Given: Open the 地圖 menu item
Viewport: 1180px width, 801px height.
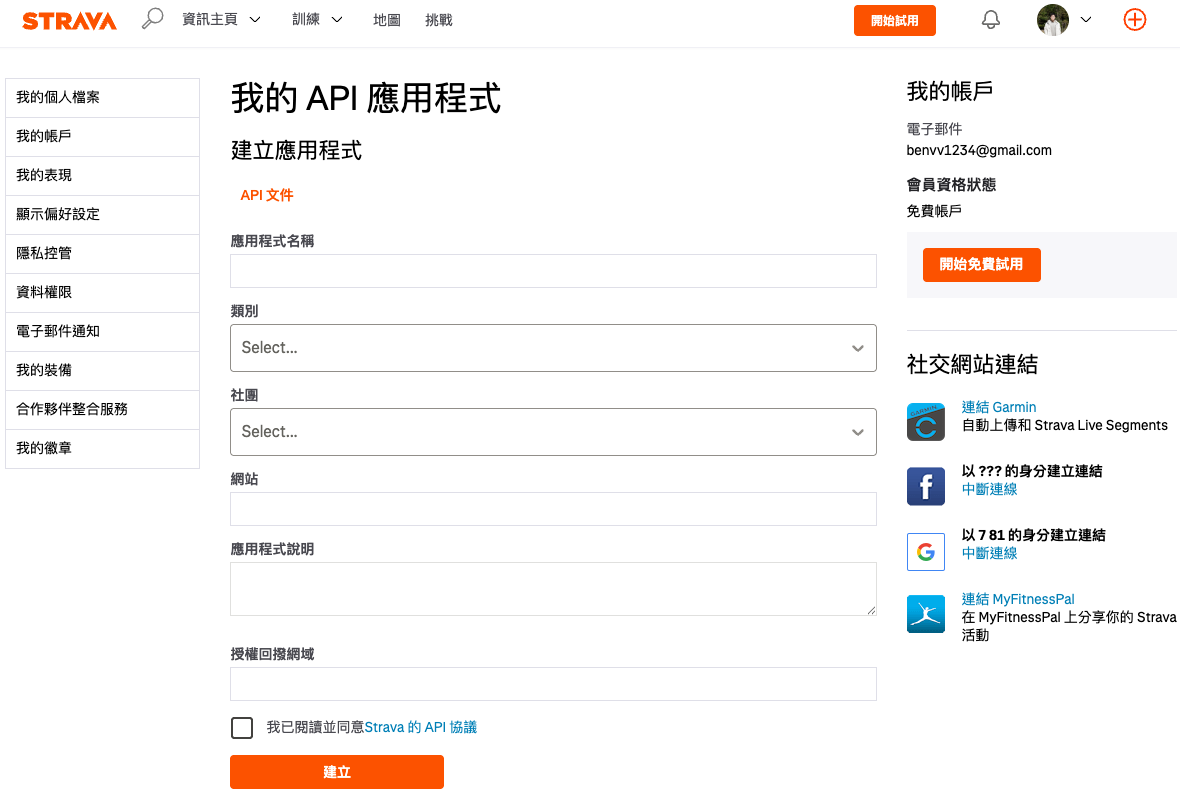Looking at the screenshot, I should click(387, 20).
